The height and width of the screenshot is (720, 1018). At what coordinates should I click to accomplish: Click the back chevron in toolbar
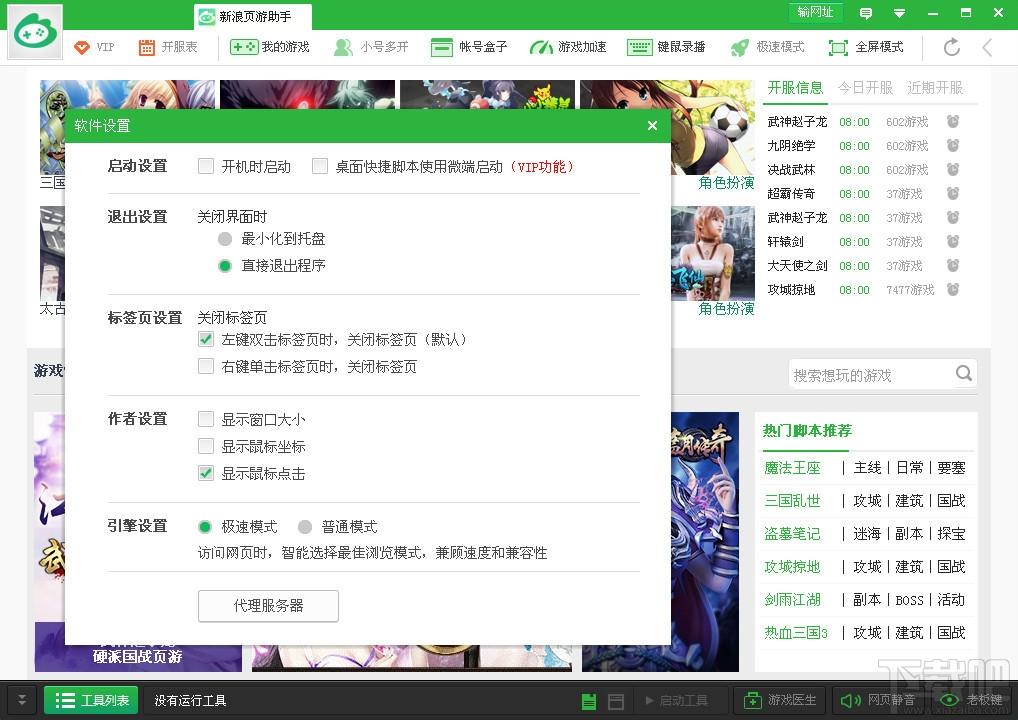coord(987,47)
